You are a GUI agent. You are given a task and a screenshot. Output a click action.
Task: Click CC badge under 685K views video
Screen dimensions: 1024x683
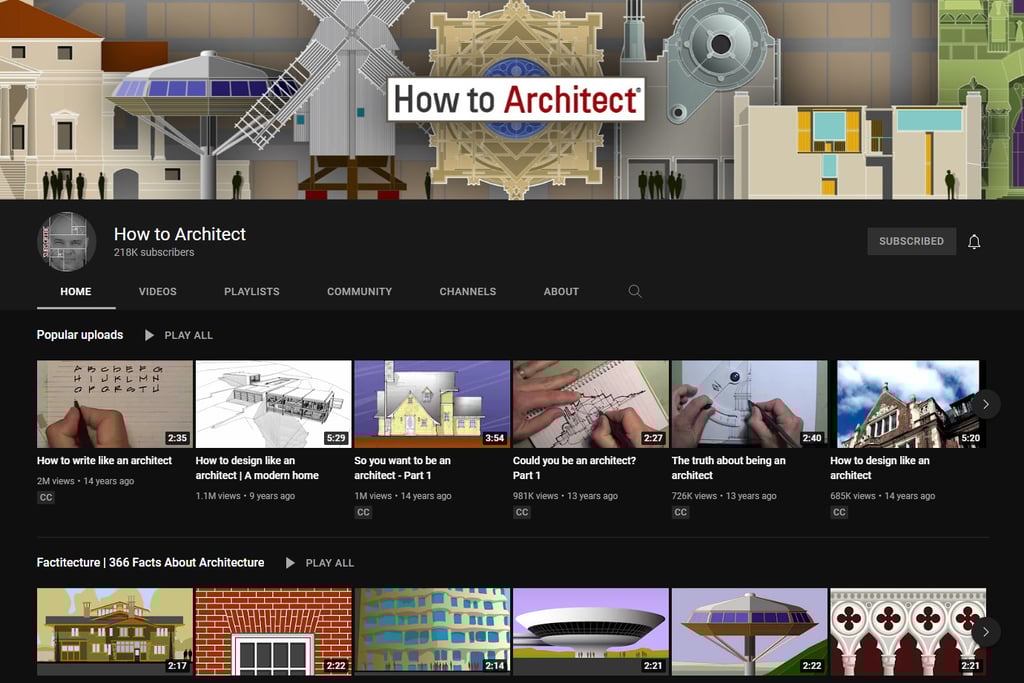[x=839, y=513]
